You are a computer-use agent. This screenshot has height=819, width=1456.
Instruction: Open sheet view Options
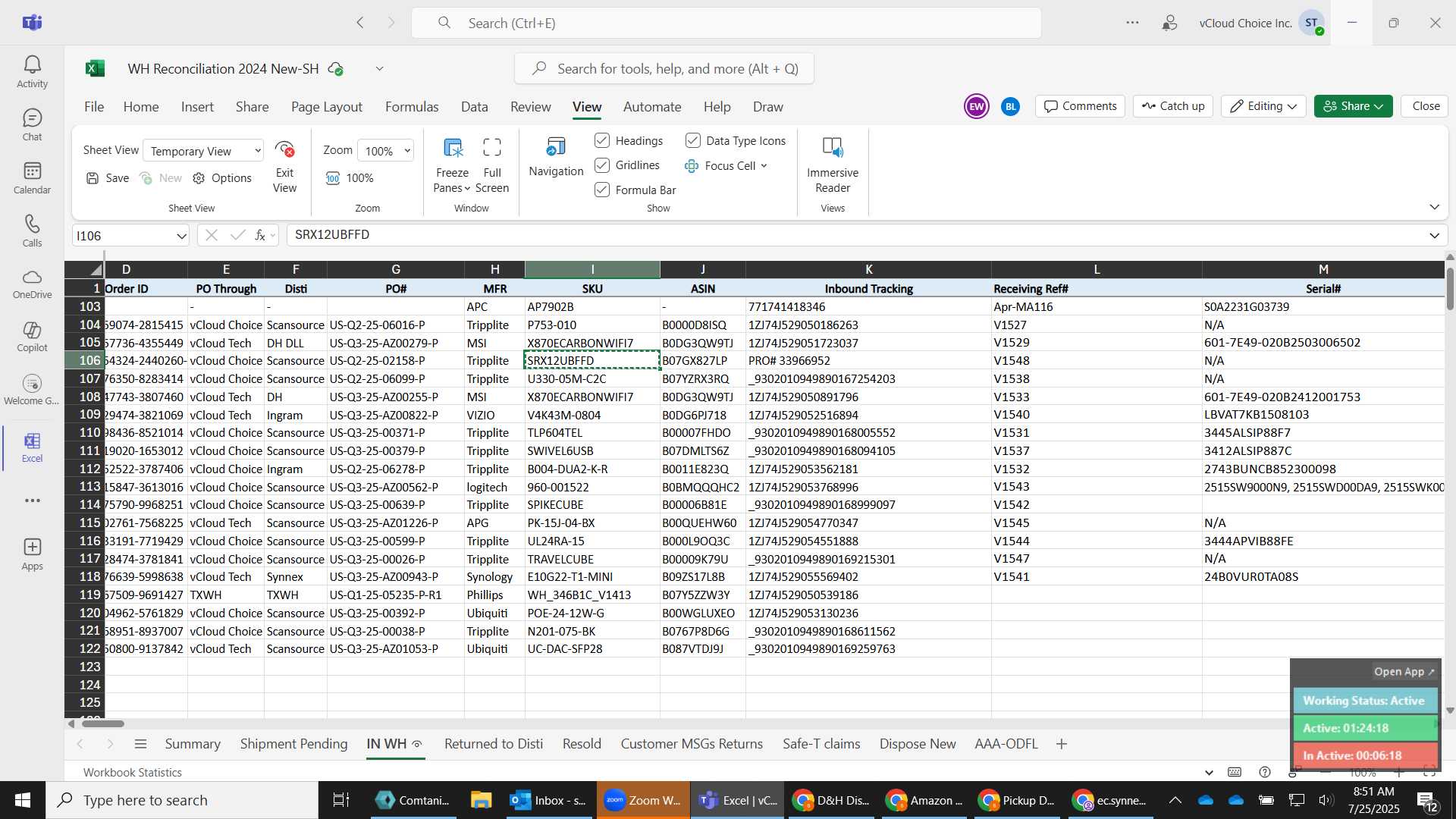222,178
